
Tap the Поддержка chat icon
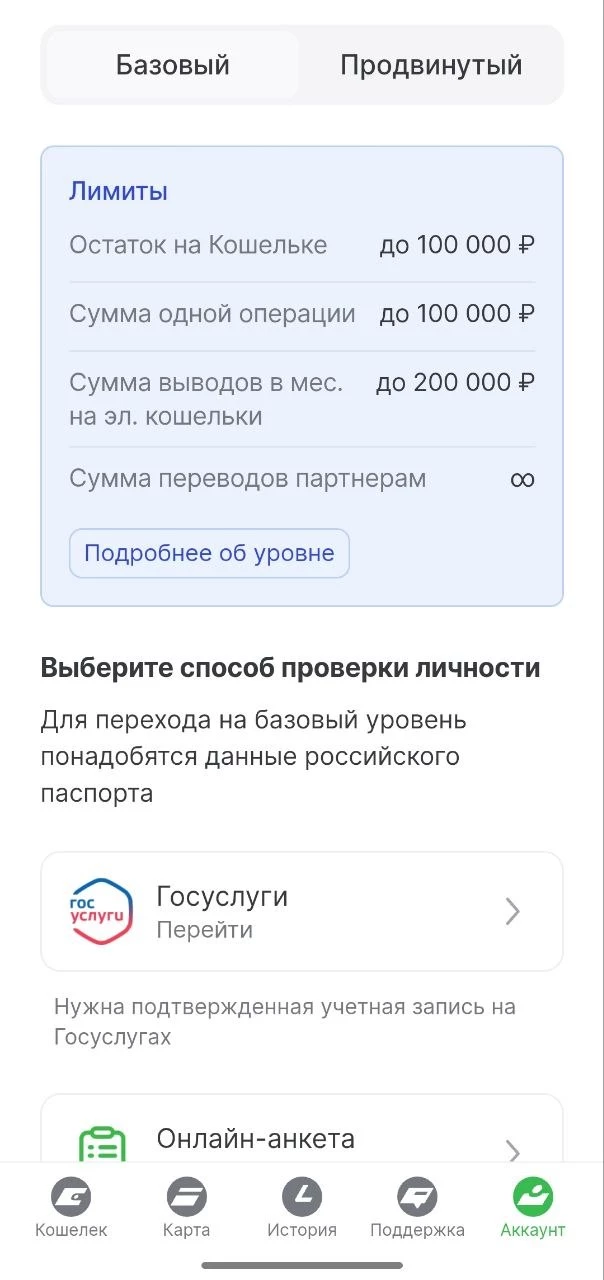pyautogui.click(x=417, y=1196)
